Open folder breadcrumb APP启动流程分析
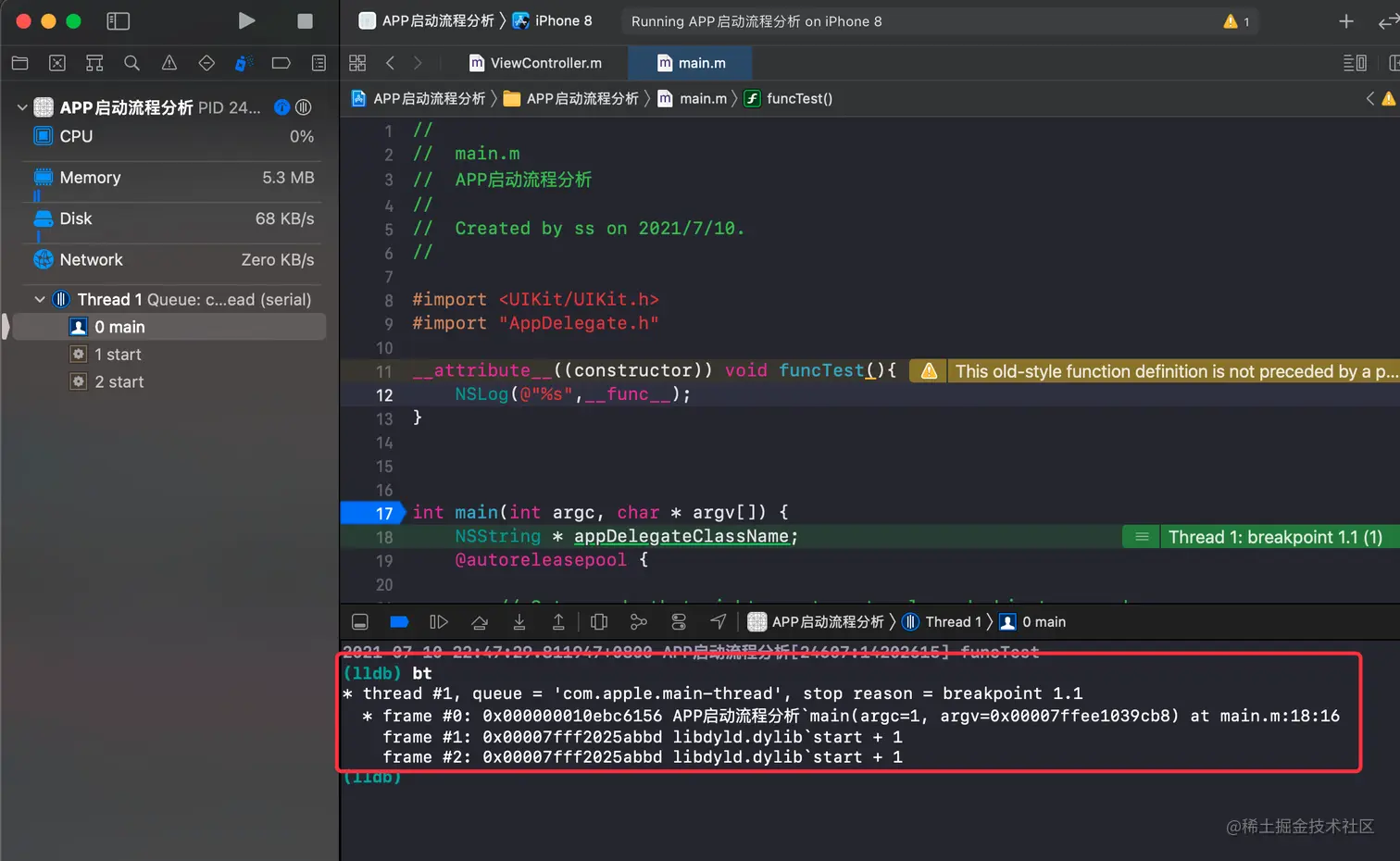Viewport: 1400px width, 861px height. click(x=571, y=98)
